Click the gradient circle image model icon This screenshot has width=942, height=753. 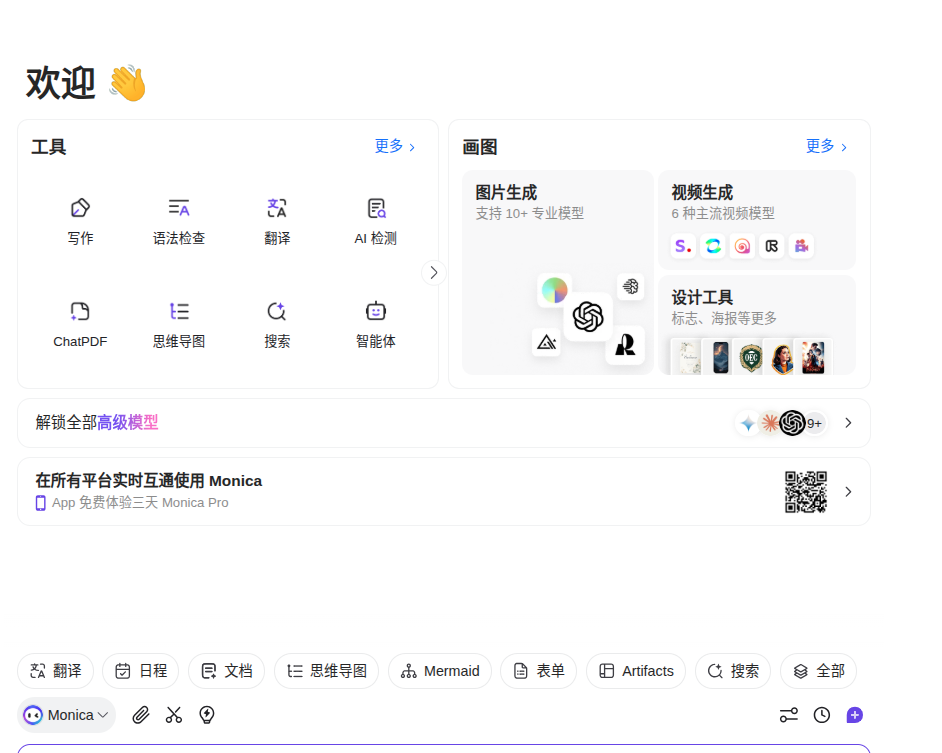(x=555, y=290)
